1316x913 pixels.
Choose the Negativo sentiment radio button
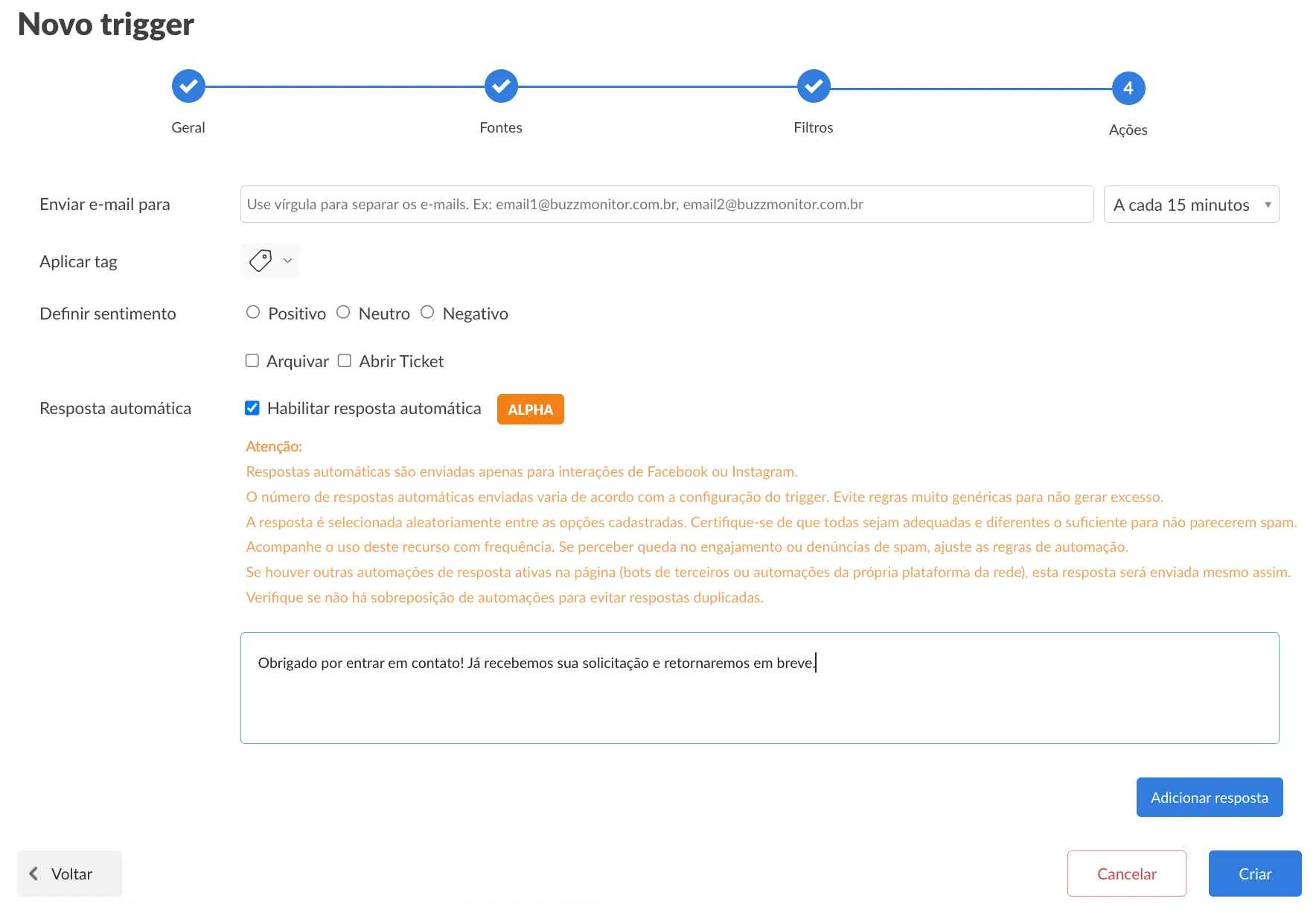[427, 313]
